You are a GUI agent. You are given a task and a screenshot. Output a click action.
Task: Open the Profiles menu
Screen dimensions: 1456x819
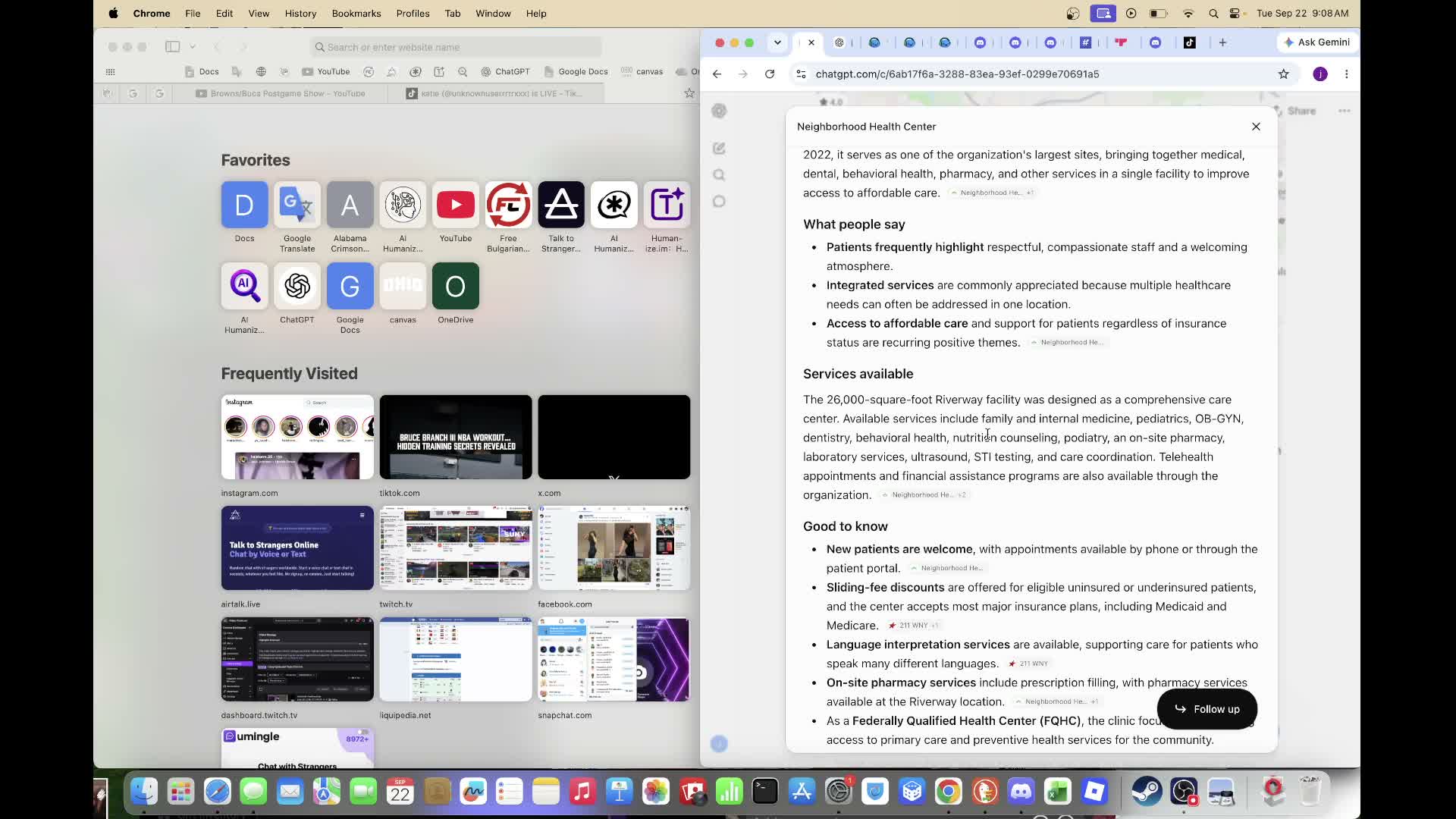pyautogui.click(x=413, y=13)
